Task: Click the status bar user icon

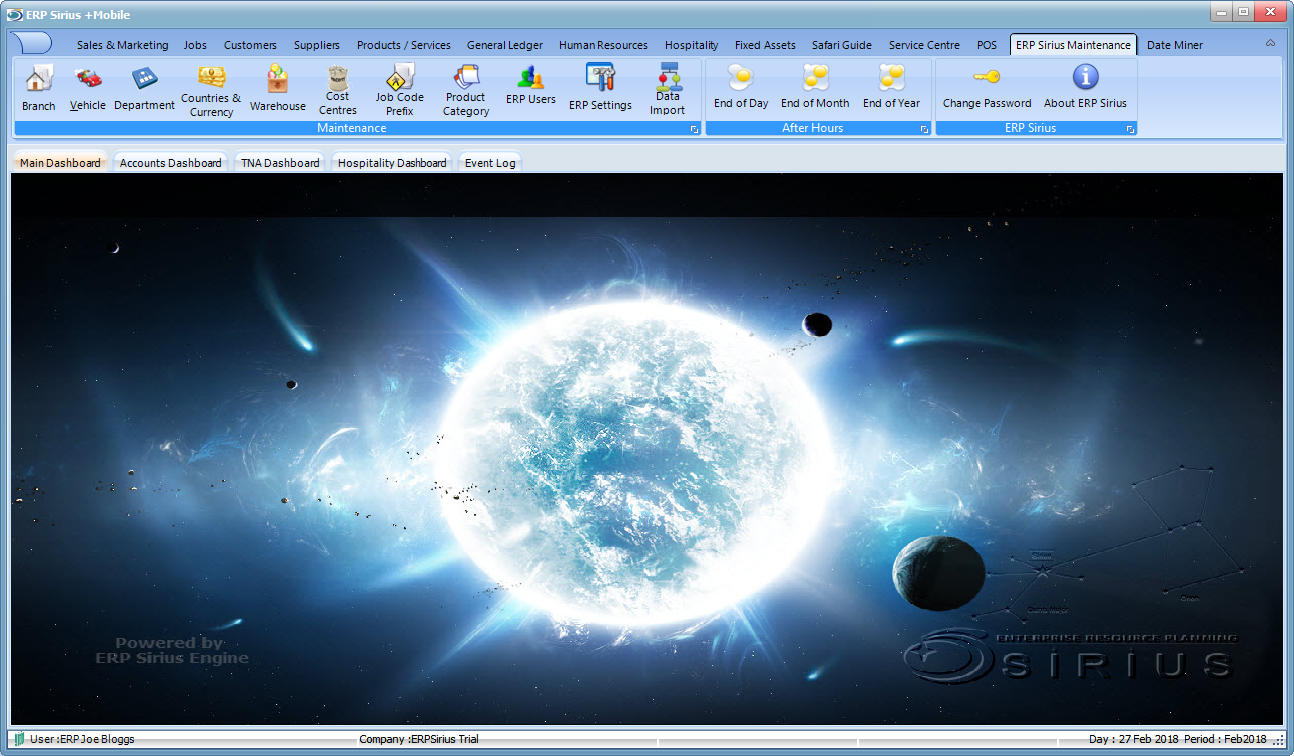Action: click(19, 739)
